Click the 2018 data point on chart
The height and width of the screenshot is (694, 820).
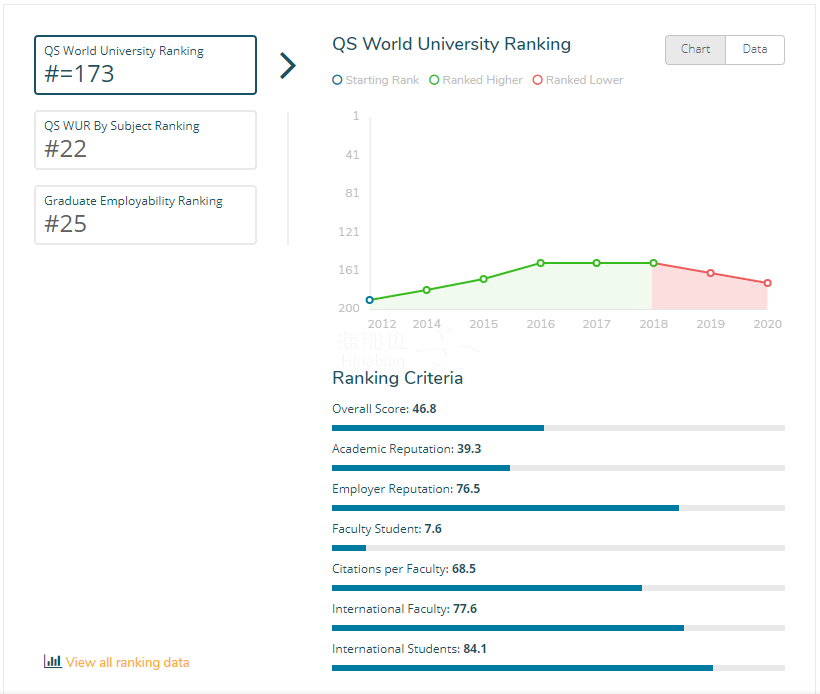pos(654,263)
